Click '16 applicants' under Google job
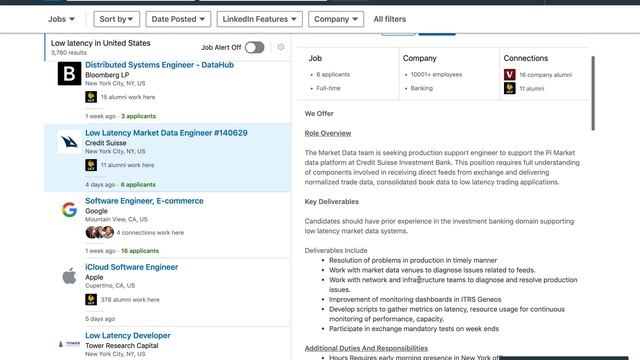The image size is (640, 360). (140, 251)
